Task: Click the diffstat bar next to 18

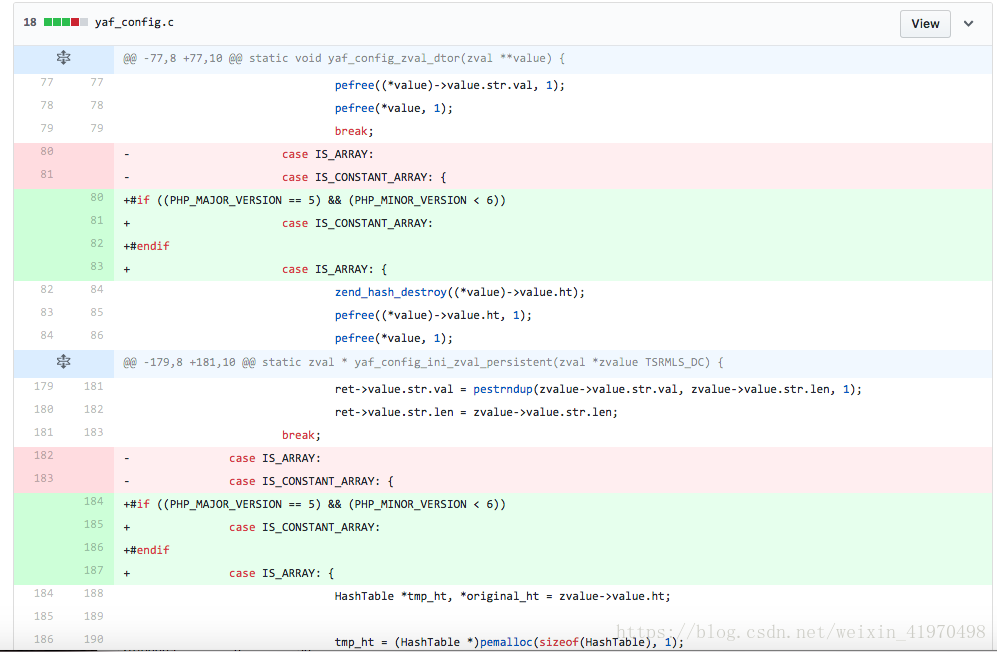Action: pyautogui.click(x=65, y=22)
